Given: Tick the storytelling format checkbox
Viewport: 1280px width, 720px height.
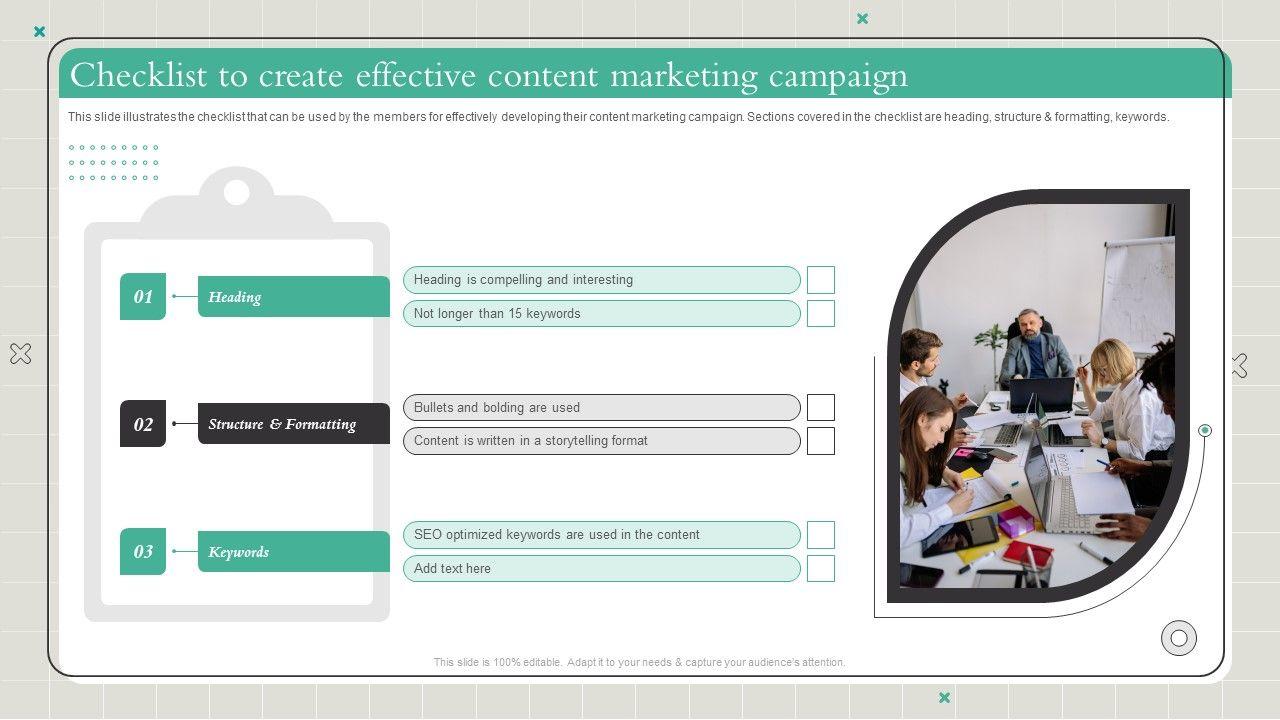Looking at the screenshot, I should click(x=821, y=441).
